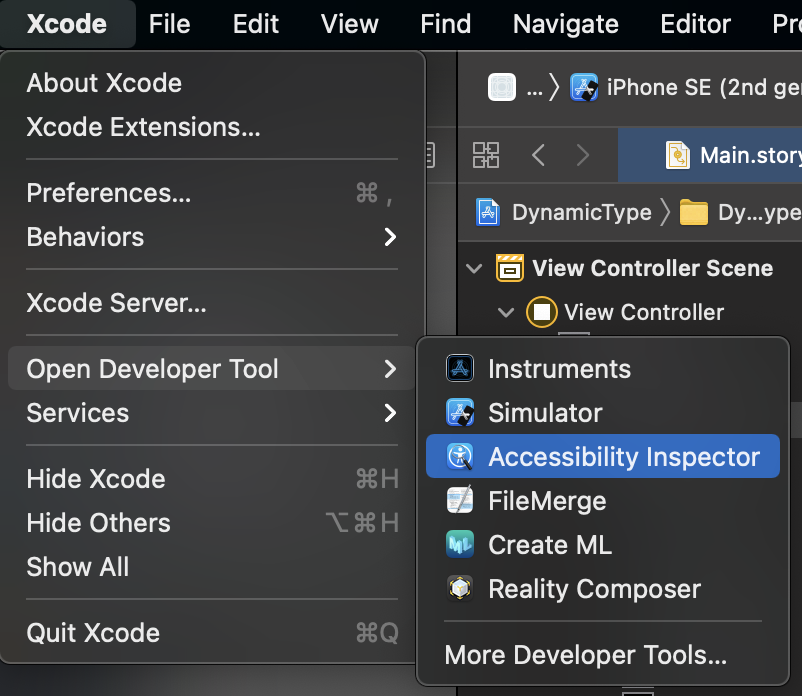The image size is (802, 696).
Task: Collapse the View Controller Scene disclosure arrow
Action: click(x=474, y=268)
